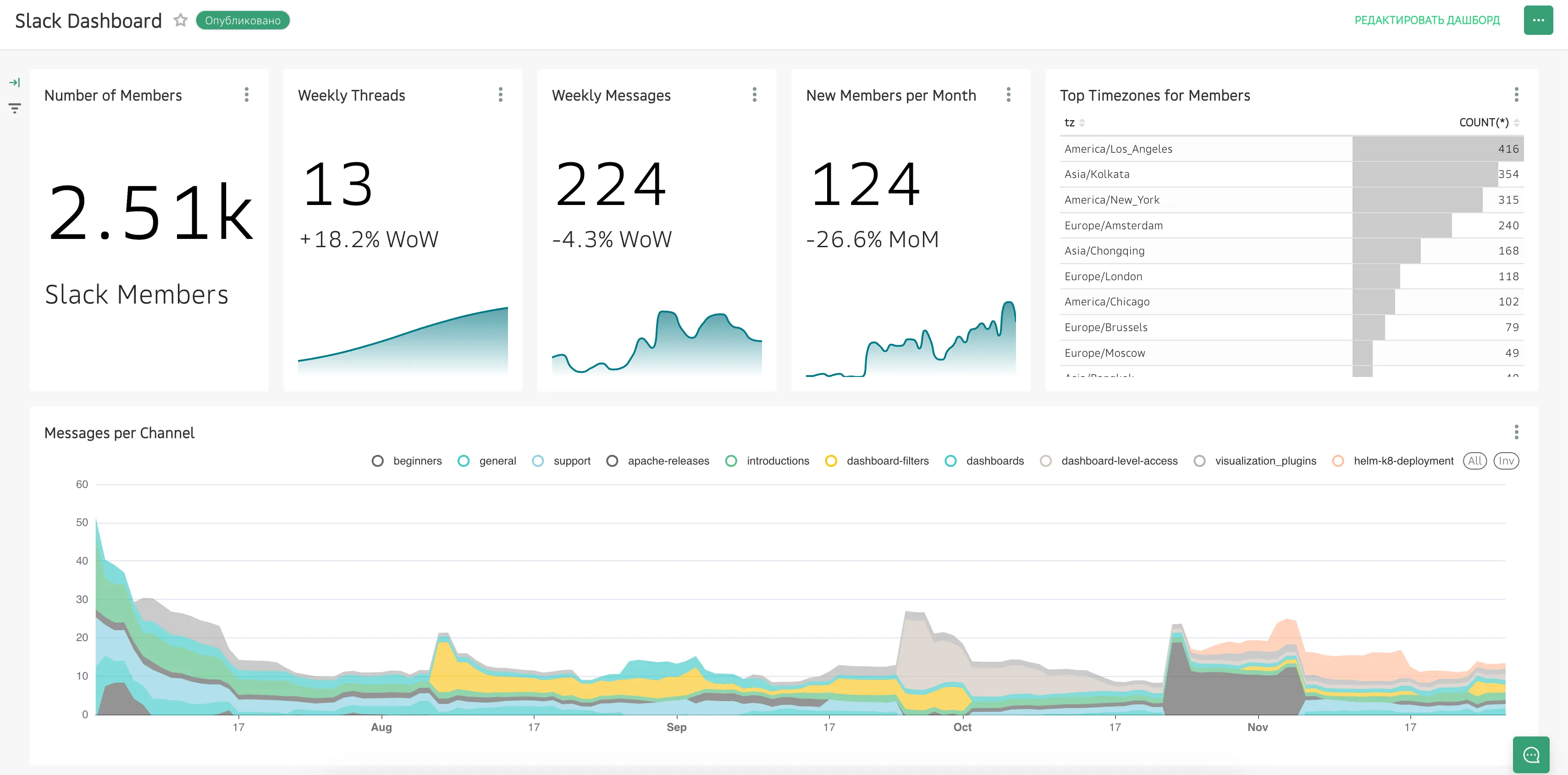Select all legend series with the All button

coord(1474,461)
